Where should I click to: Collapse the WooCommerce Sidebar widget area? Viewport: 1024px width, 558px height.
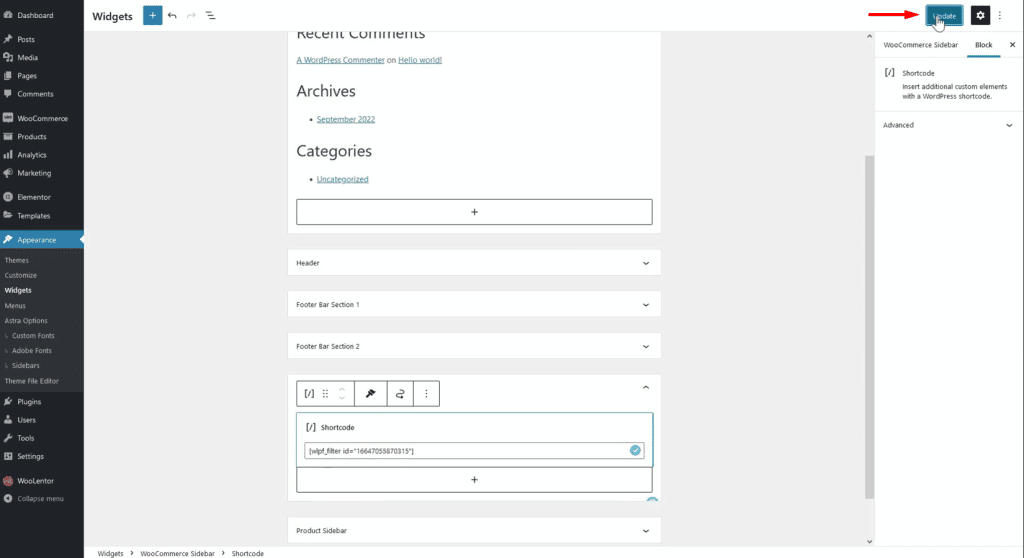645,387
